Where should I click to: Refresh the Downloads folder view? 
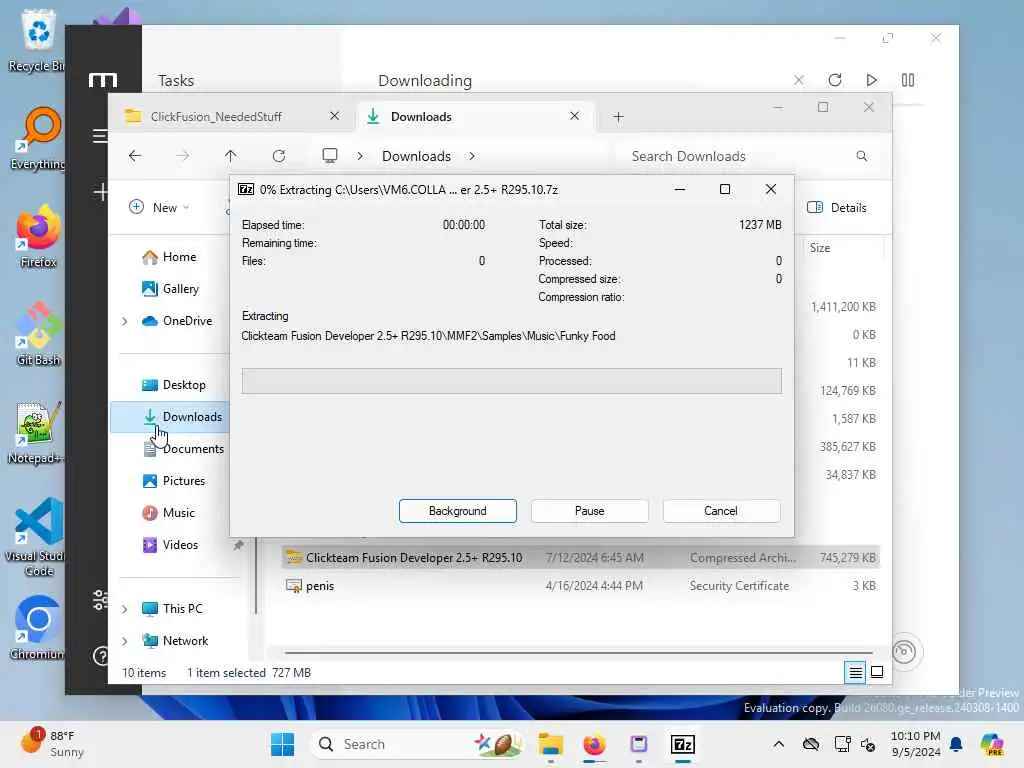point(279,156)
